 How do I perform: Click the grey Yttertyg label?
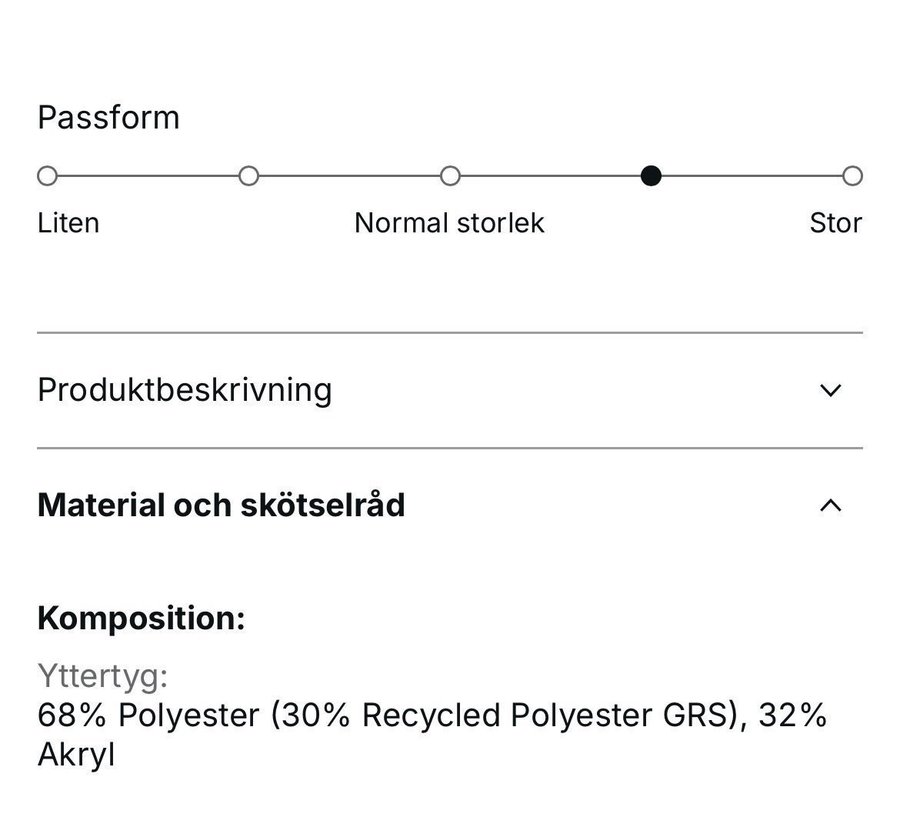point(102,677)
